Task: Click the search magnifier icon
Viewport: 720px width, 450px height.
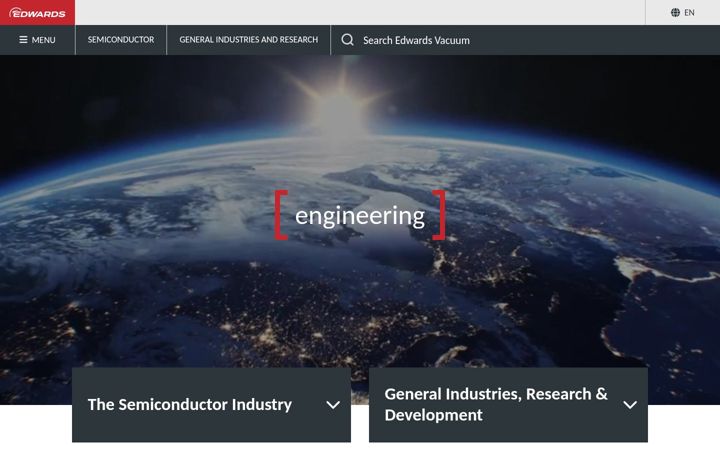Action: click(x=348, y=40)
